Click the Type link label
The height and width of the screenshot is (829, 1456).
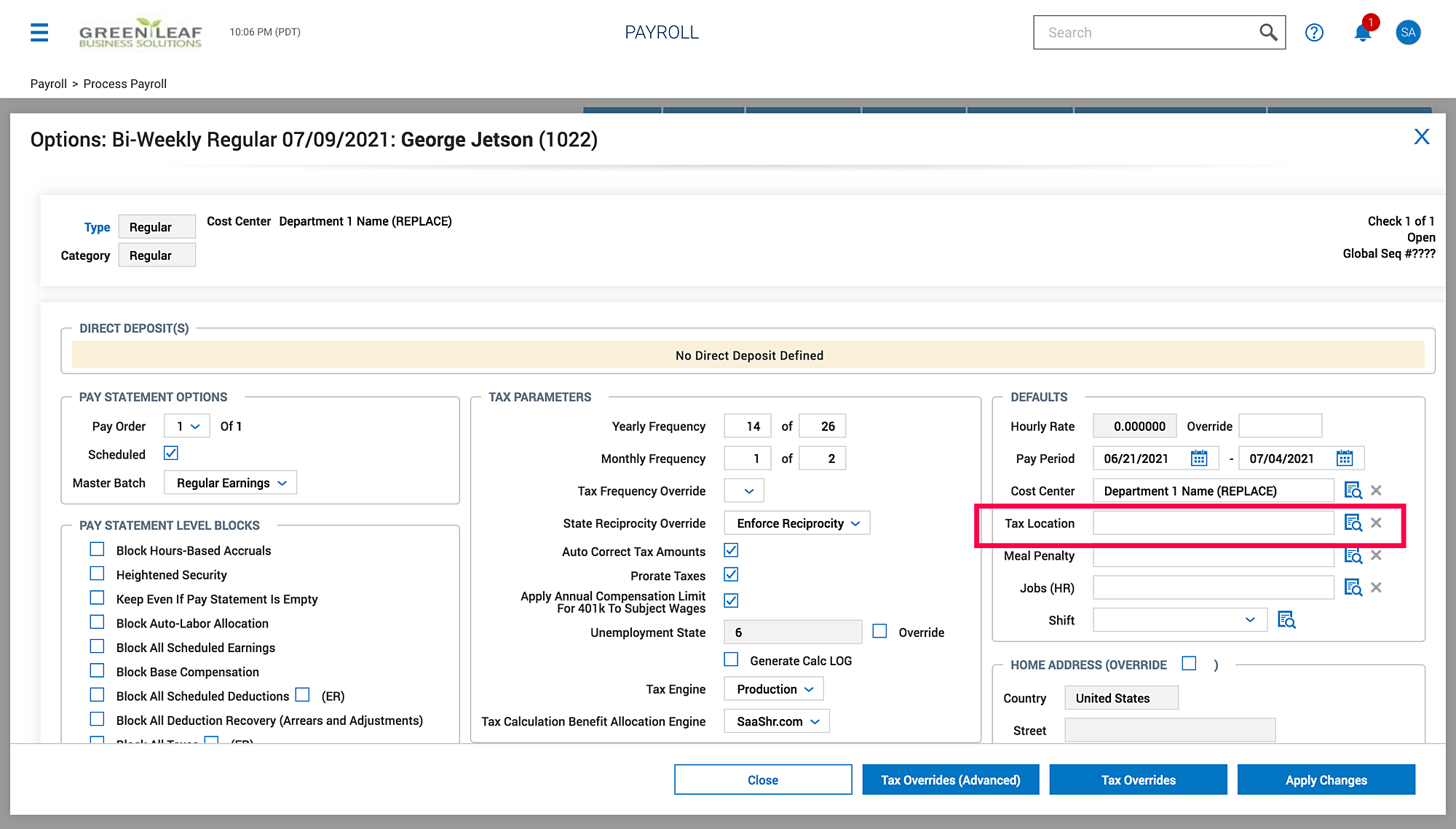(x=97, y=227)
